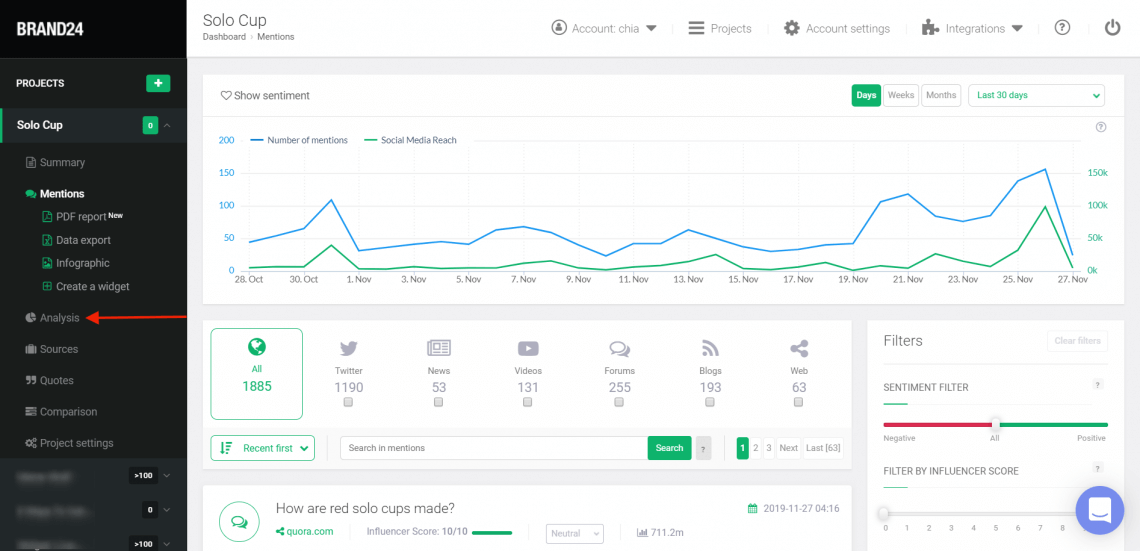Check the Forums source checkbox

(x=619, y=402)
